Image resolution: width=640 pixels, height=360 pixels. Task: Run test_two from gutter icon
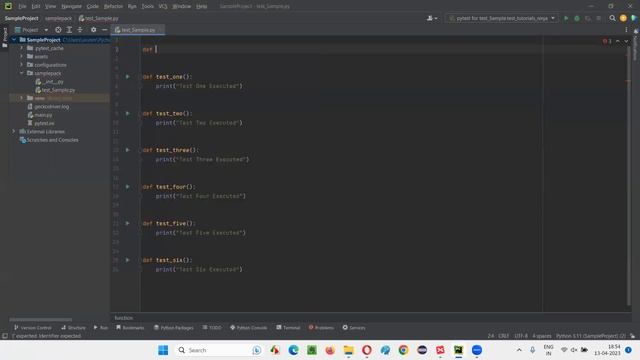click(x=127, y=113)
